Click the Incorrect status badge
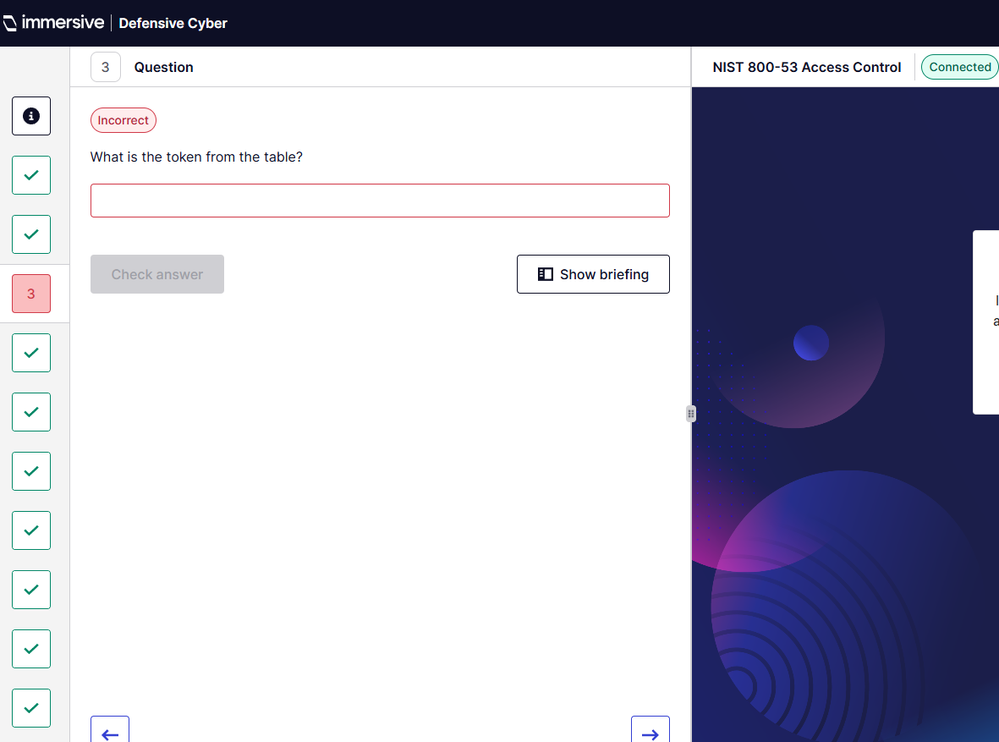 (x=123, y=120)
